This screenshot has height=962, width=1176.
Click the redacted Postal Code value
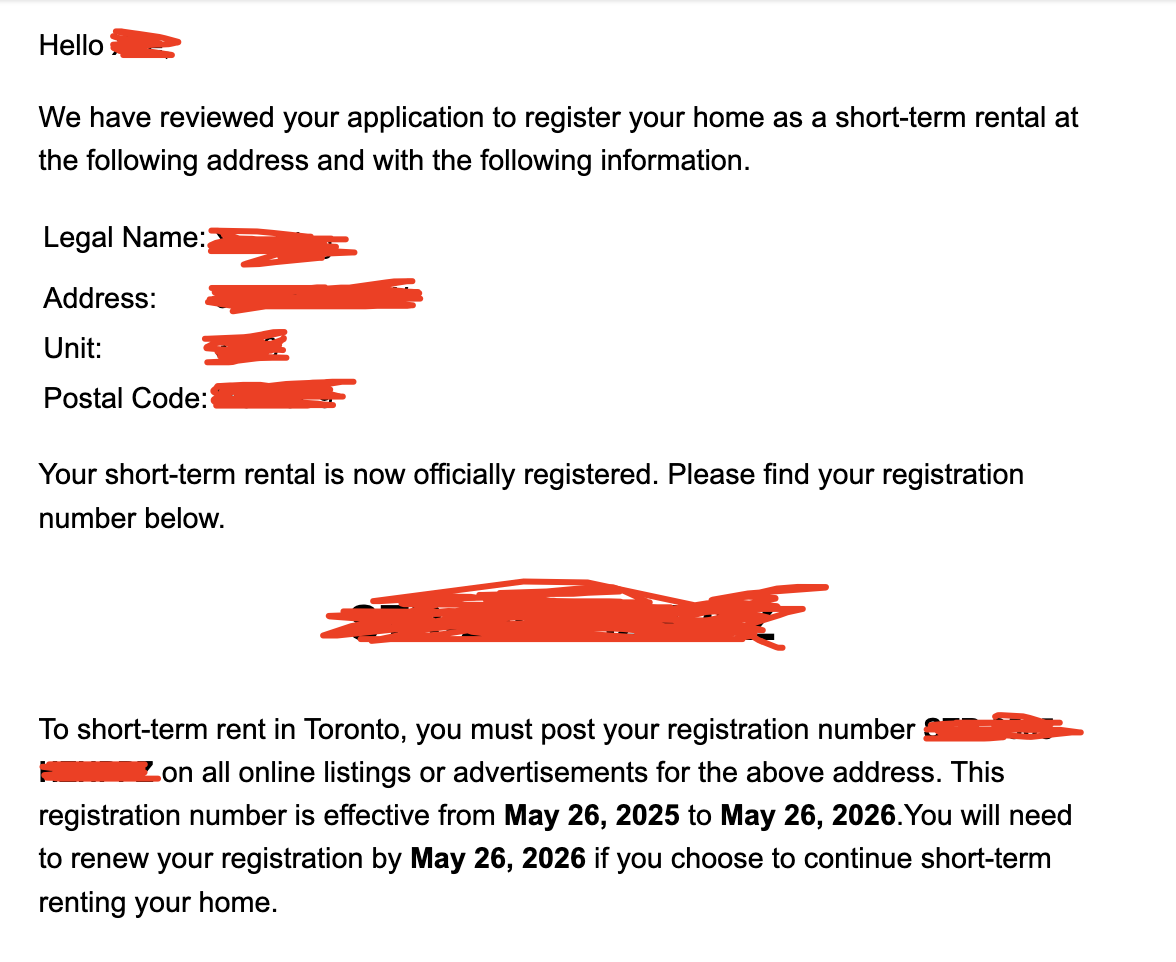283,394
